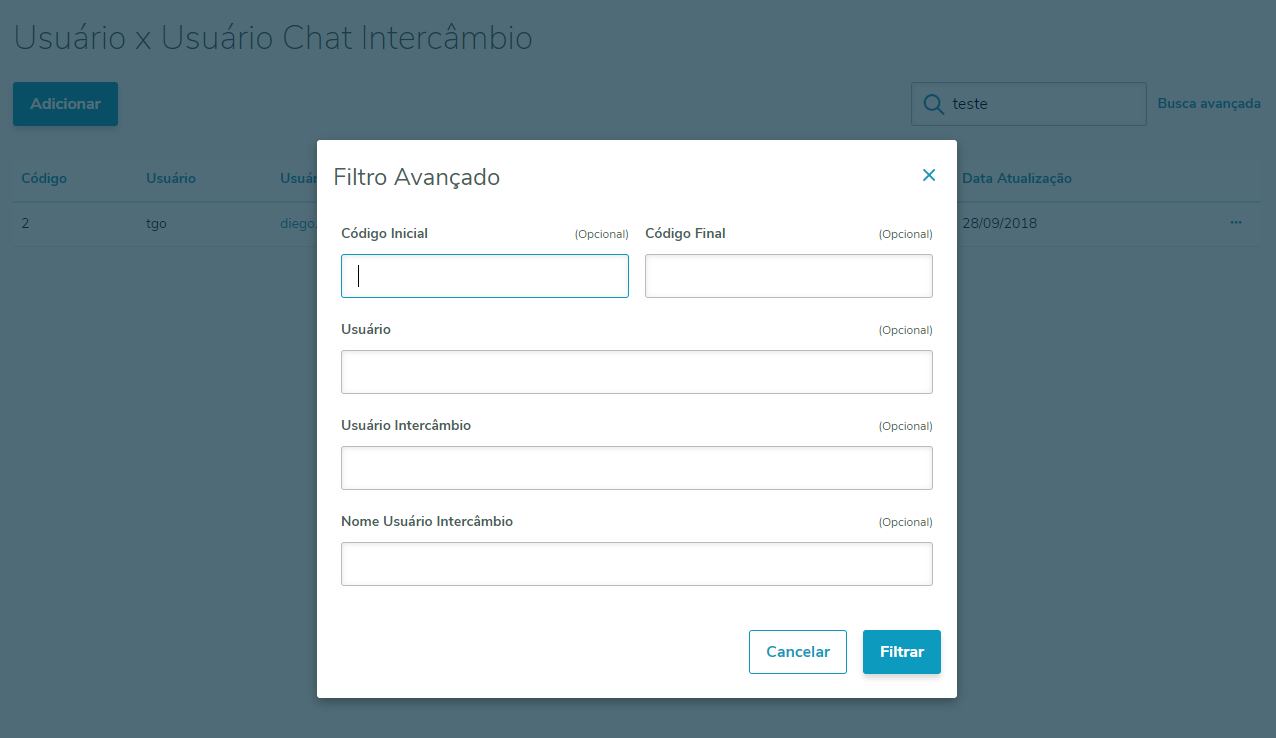Click the magnifier search icon

933,104
